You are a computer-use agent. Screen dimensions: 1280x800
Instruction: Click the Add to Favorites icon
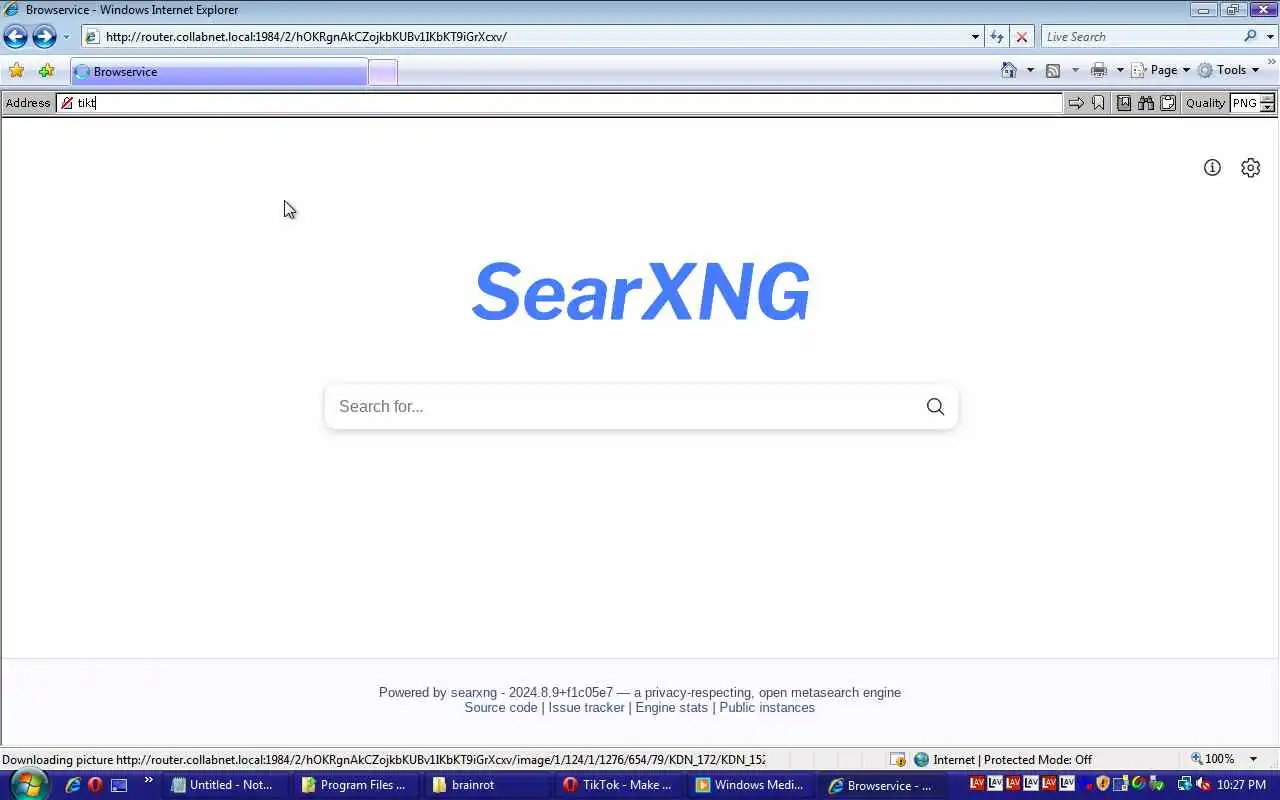[x=46, y=71]
